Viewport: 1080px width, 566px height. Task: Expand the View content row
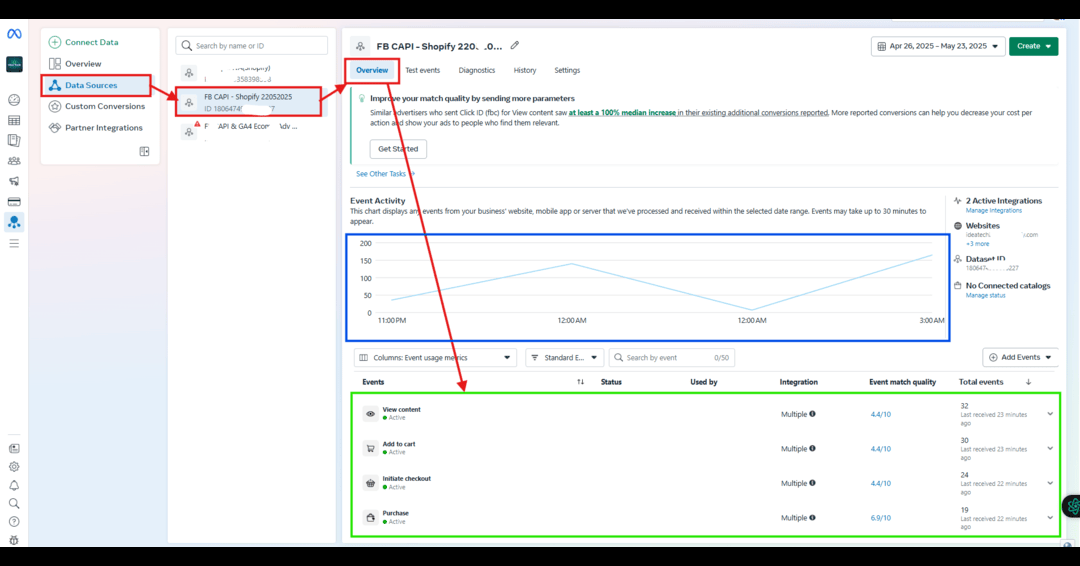pyautogui.click(x=1050, y=414)
